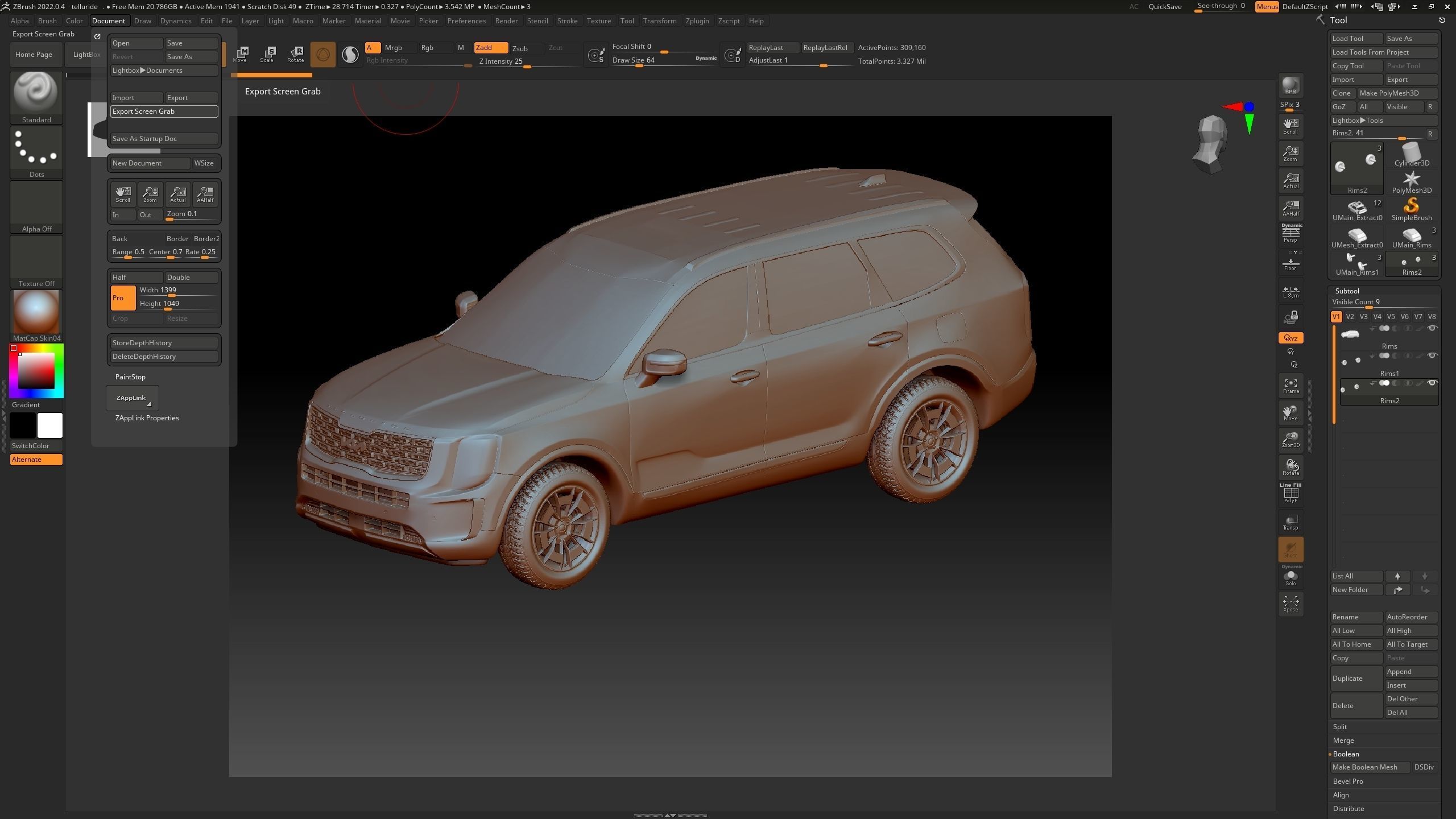The width and height of the screenshot is (1456, 819).
Task: Click Make PolyMesh3D button
Action: (x=1397, y=93)
